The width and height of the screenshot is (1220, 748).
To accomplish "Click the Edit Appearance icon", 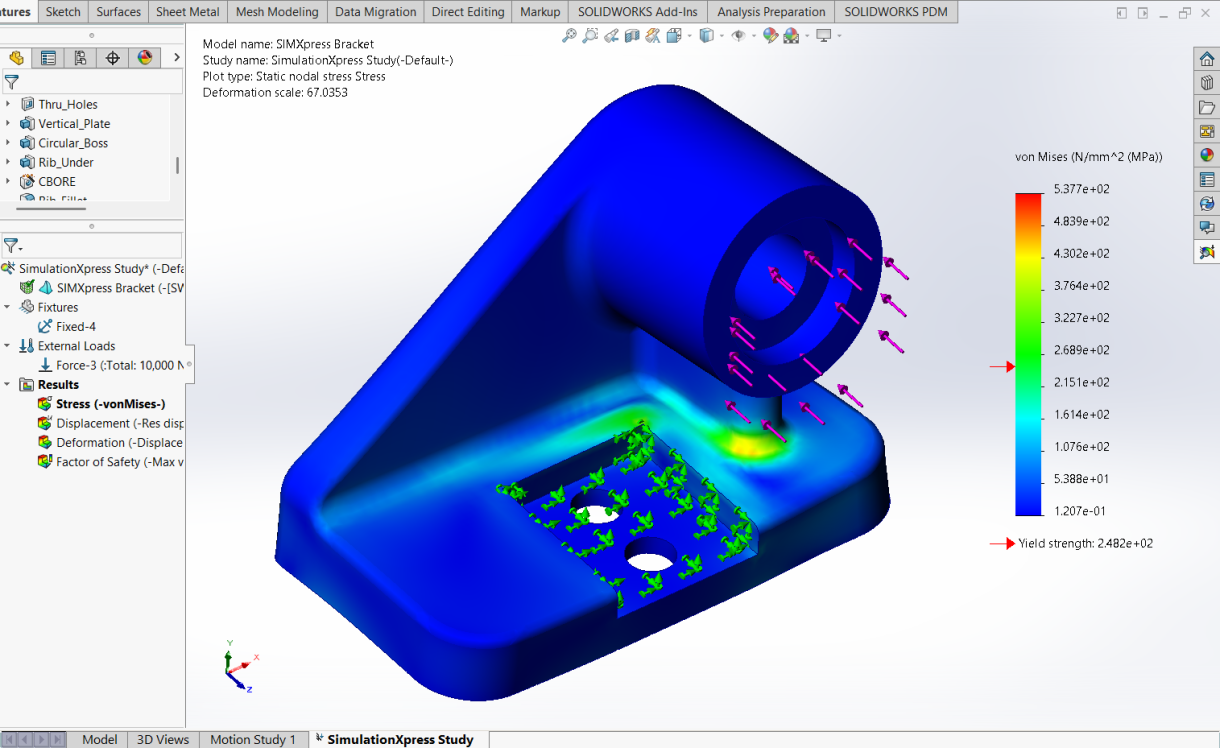I will tap(770, 36).
